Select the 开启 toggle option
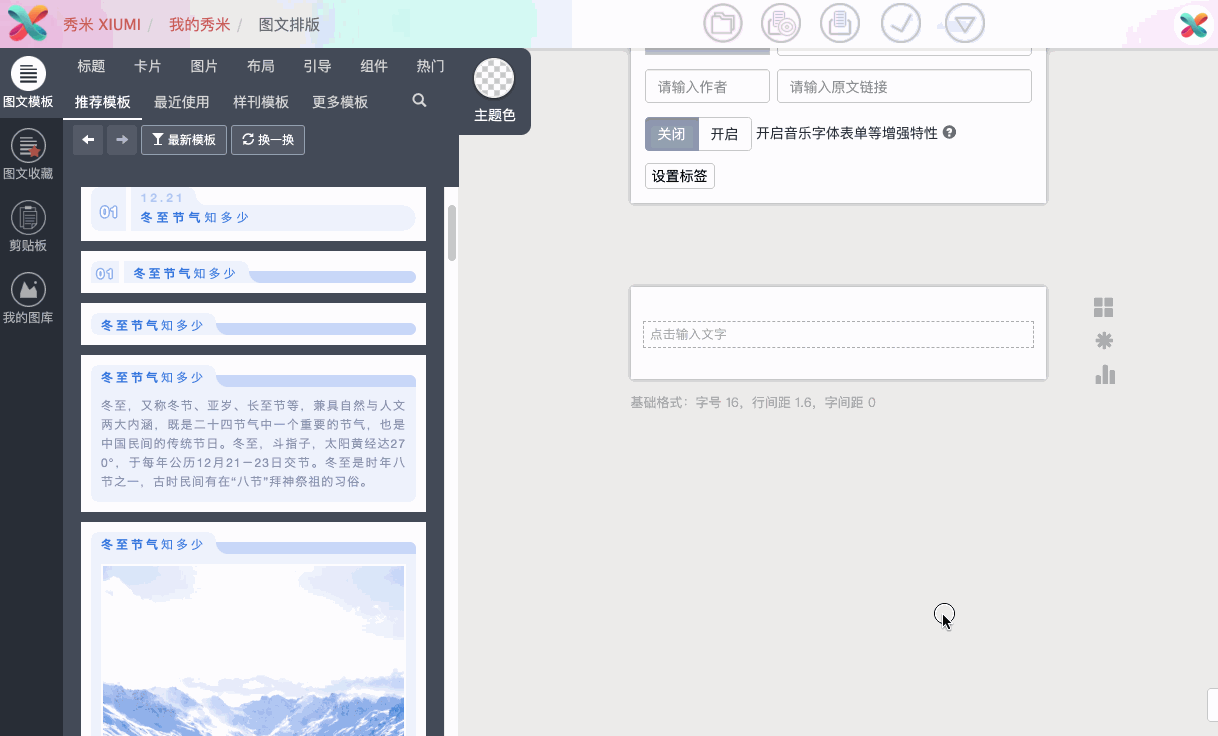This screenshot has height=736, width=1218. pyautogui.click(x=724, y=134)
